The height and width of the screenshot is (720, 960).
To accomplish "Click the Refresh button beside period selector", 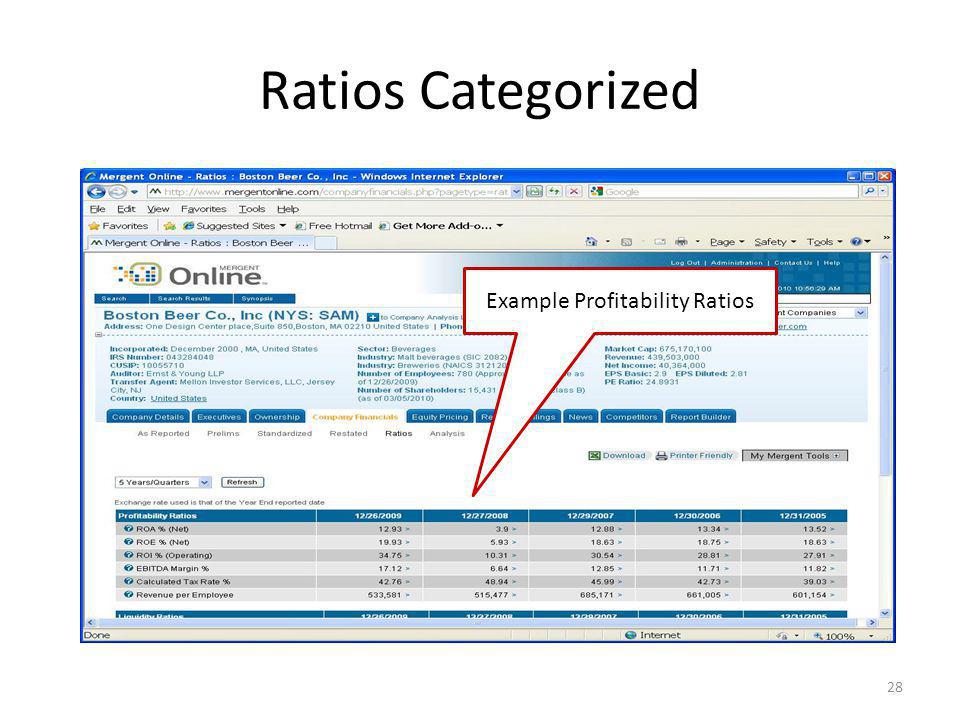I will (x=242, y=482).
